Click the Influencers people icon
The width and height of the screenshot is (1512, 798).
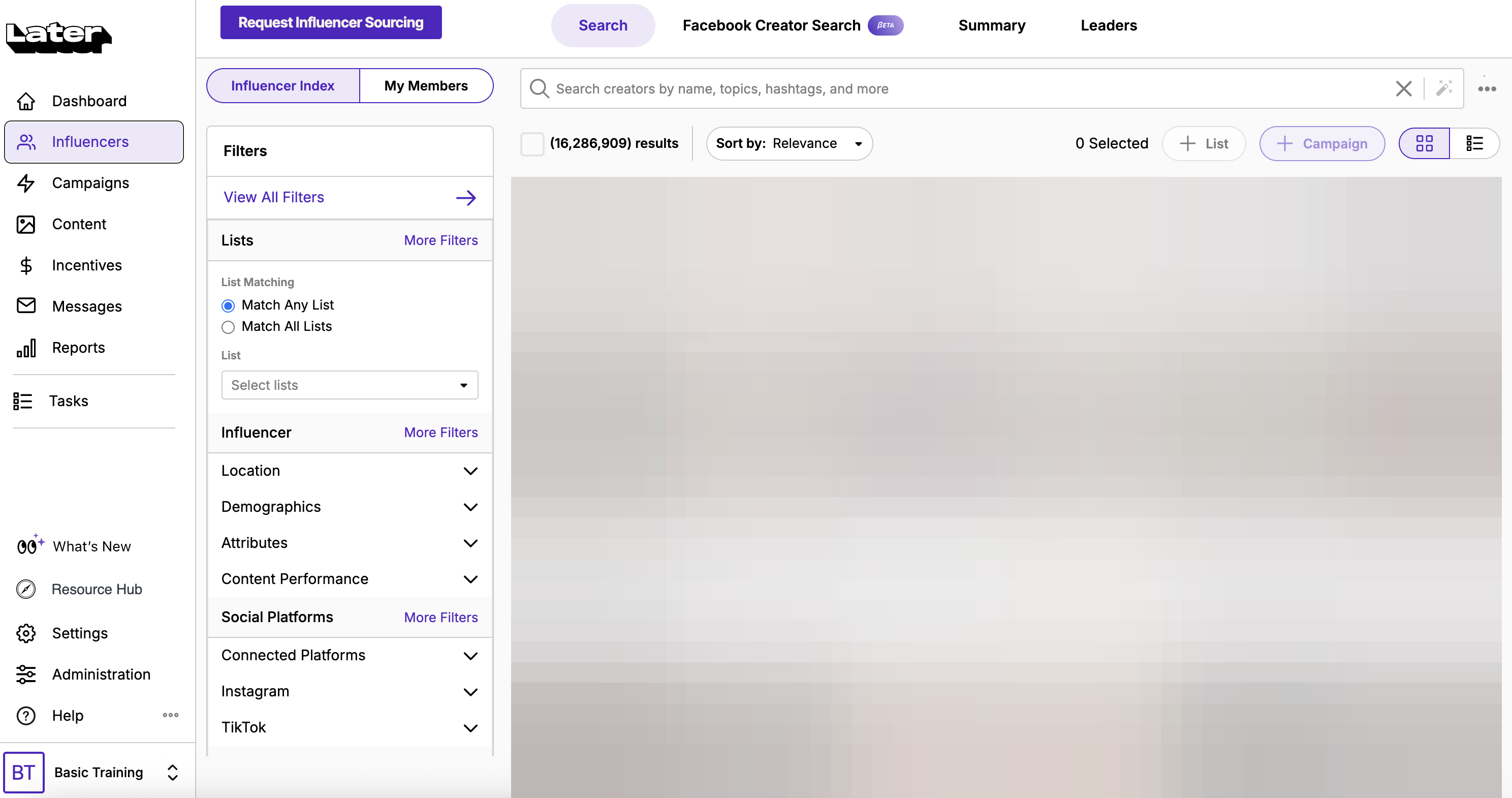[26, 142]
